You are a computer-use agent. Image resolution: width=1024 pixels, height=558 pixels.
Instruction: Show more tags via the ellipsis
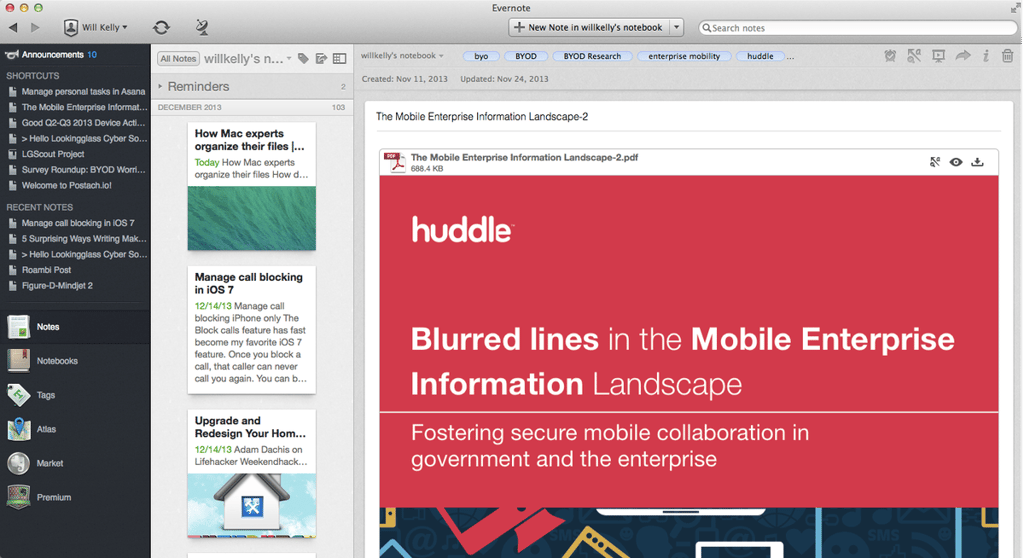[x=790, y=57]
